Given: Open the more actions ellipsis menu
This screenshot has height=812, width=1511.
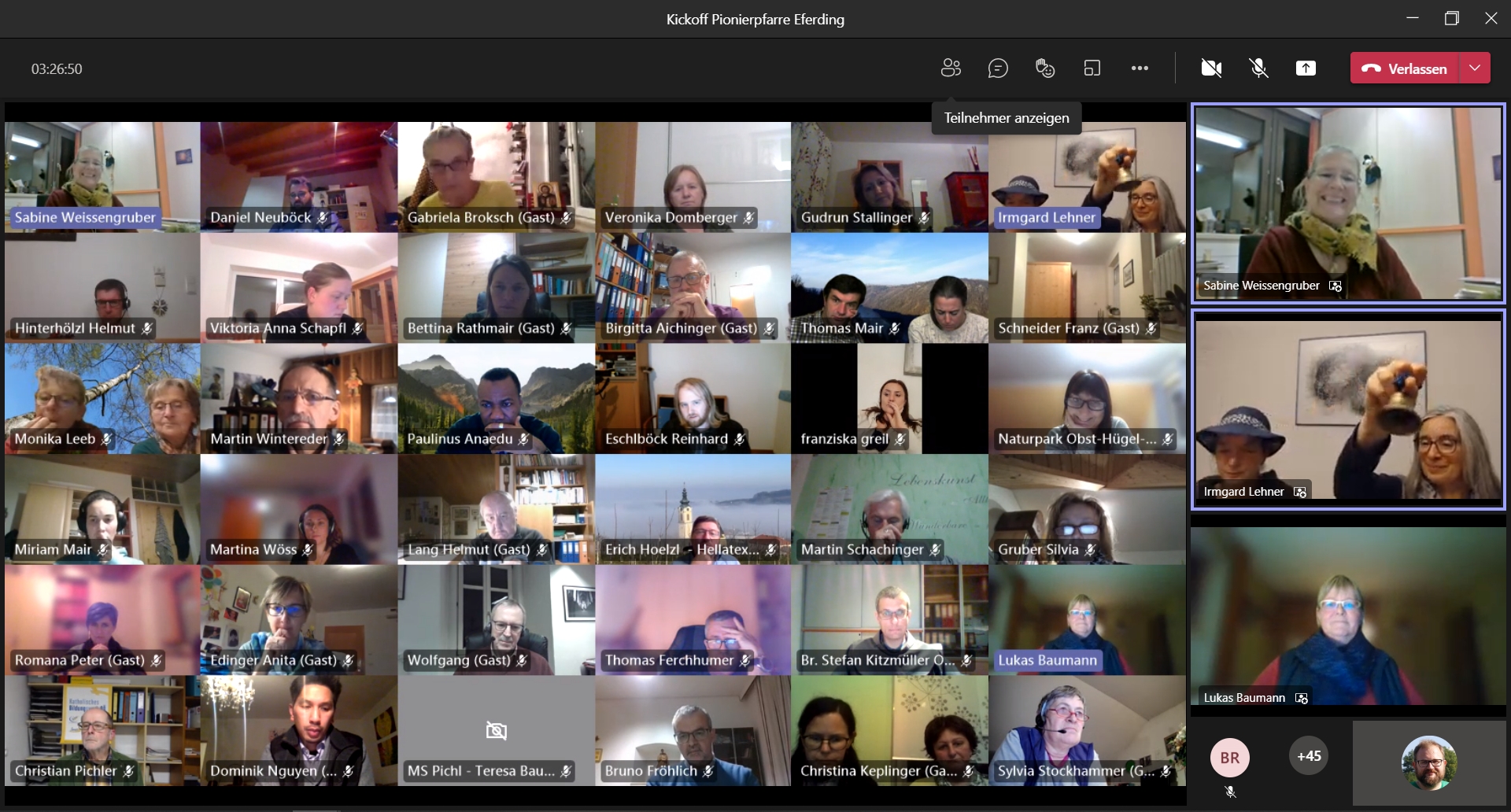Looking at the screenshot, I should pyautogui.click(x=1140, y=68).
